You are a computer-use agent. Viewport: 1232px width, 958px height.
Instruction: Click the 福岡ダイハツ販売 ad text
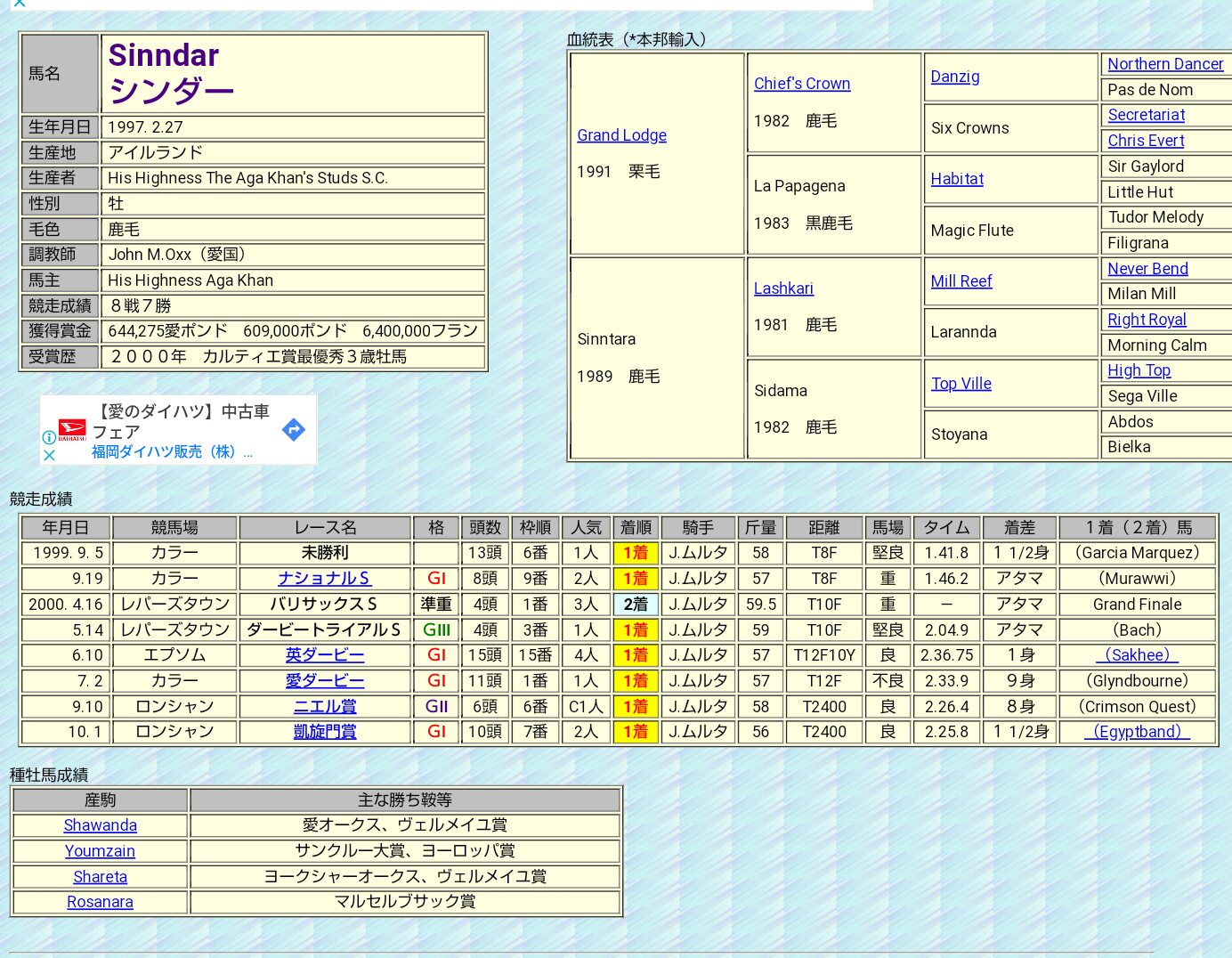click(x=164, y=452)
